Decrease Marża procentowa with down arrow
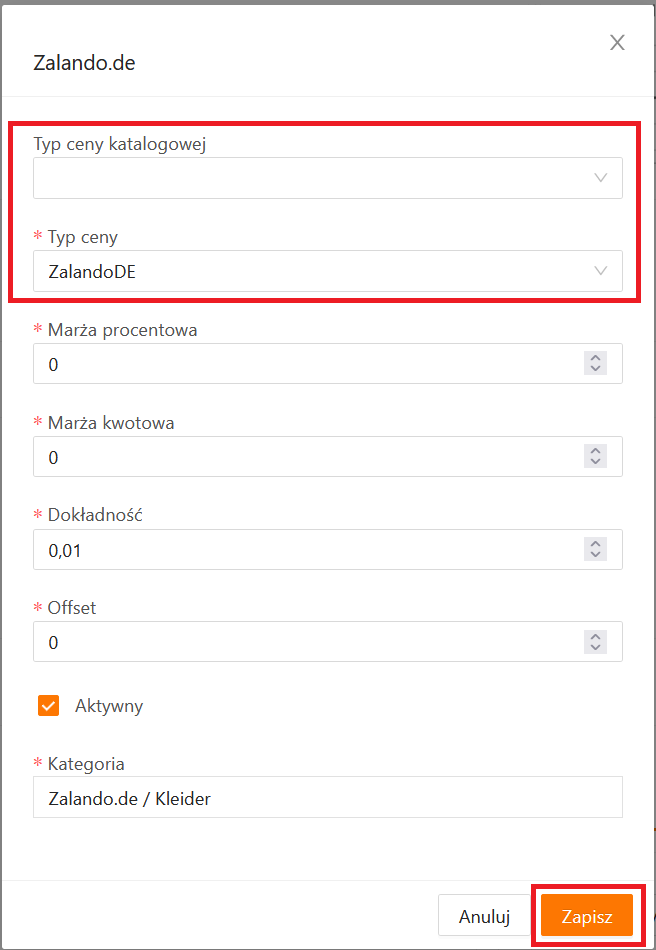Screen dimensions: 656x950 click(596, 369)
